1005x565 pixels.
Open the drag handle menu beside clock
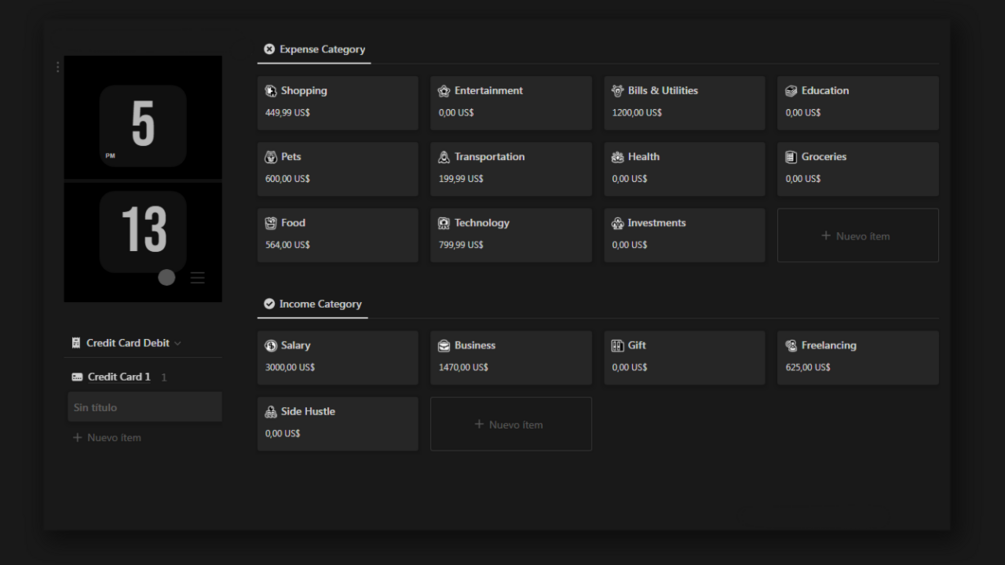[x=58, y=67]
